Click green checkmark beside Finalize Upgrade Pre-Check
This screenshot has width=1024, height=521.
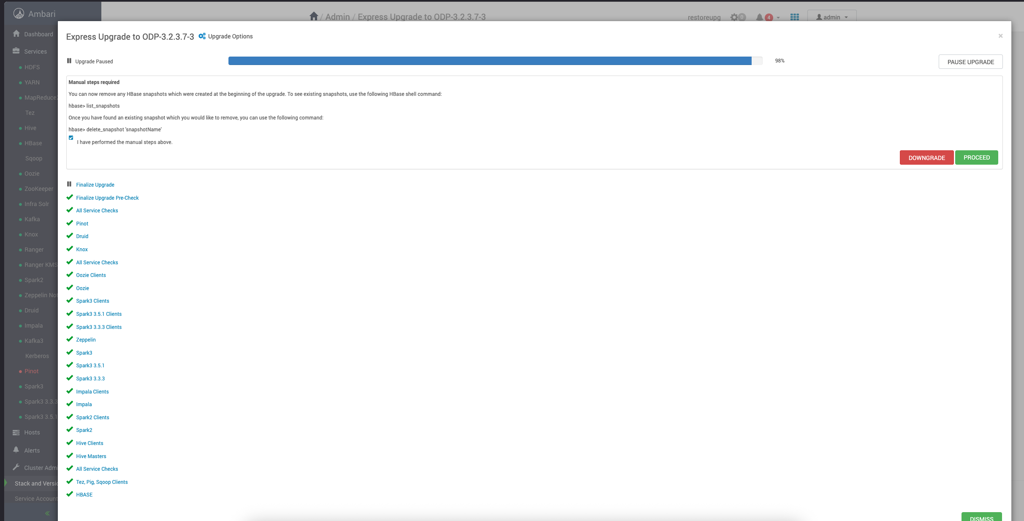tap(69, 197)
